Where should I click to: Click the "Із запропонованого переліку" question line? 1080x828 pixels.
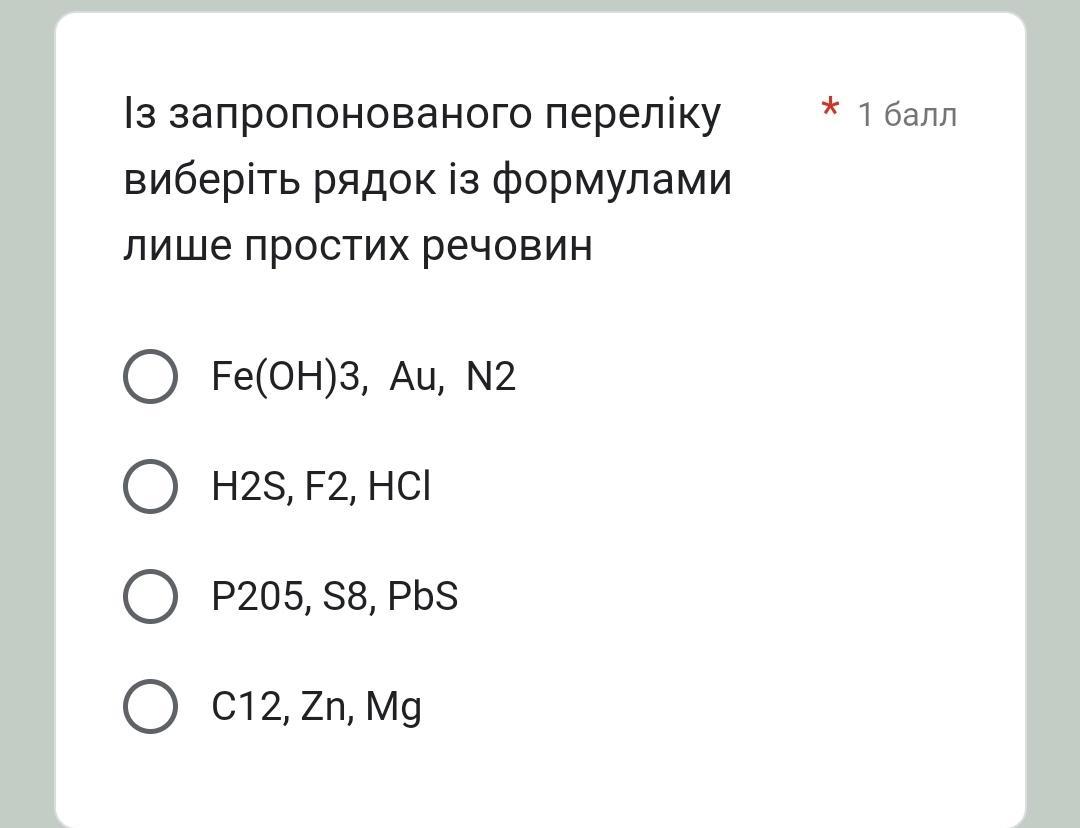[x=422, y=114]
